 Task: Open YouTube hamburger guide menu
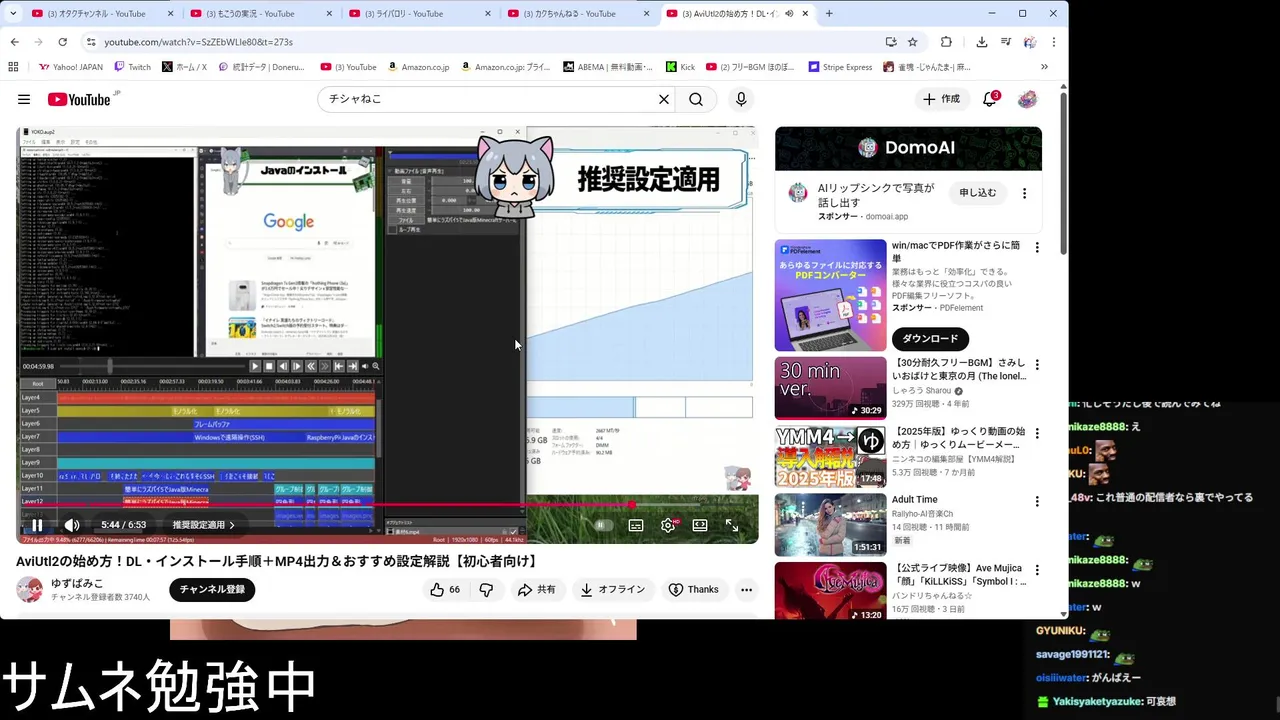[24, 99]
